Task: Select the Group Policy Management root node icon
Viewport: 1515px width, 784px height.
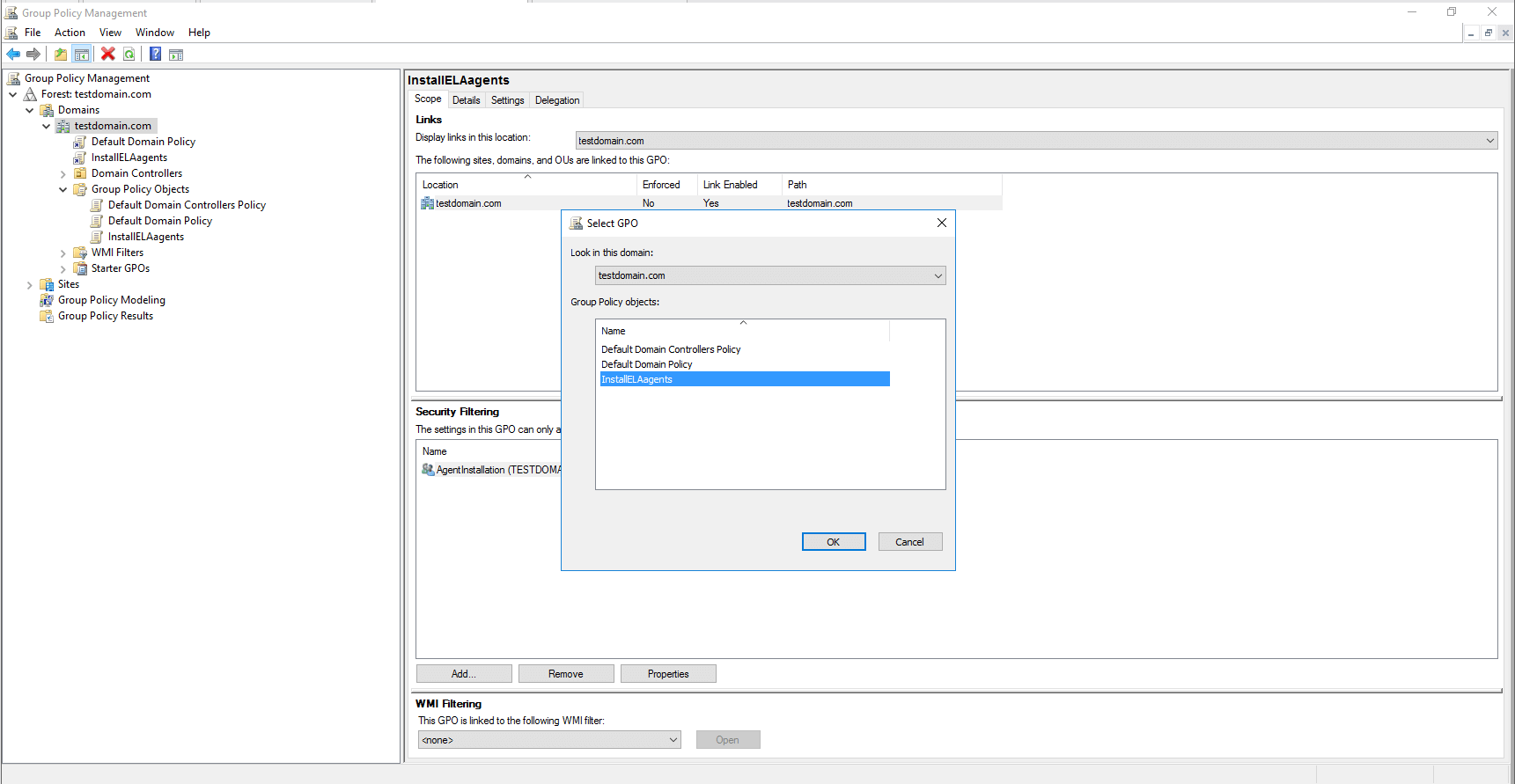Action: pos(14,78)
